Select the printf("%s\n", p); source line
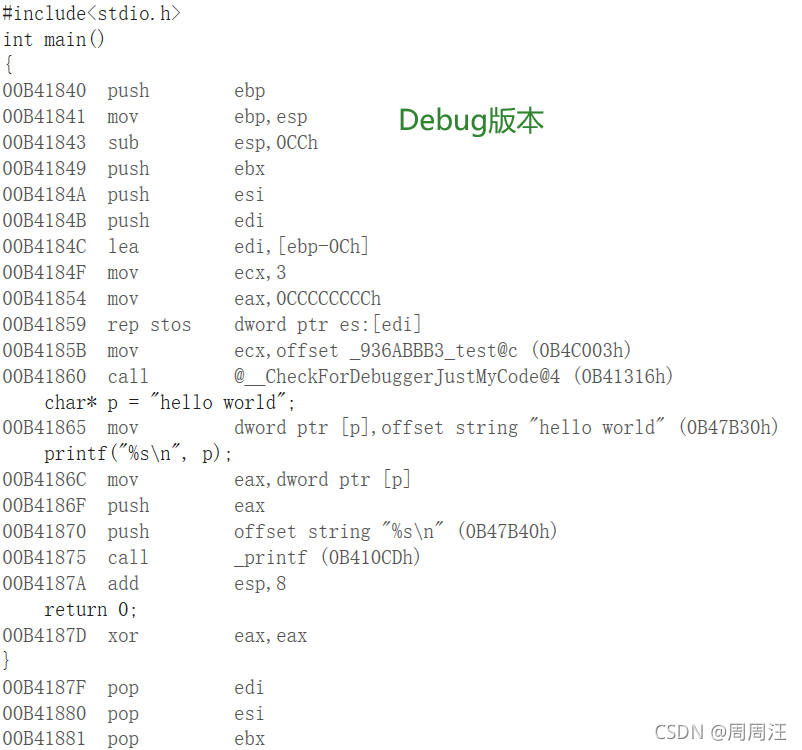Screen dimensions: 802x750 click(x=138, y=454)
